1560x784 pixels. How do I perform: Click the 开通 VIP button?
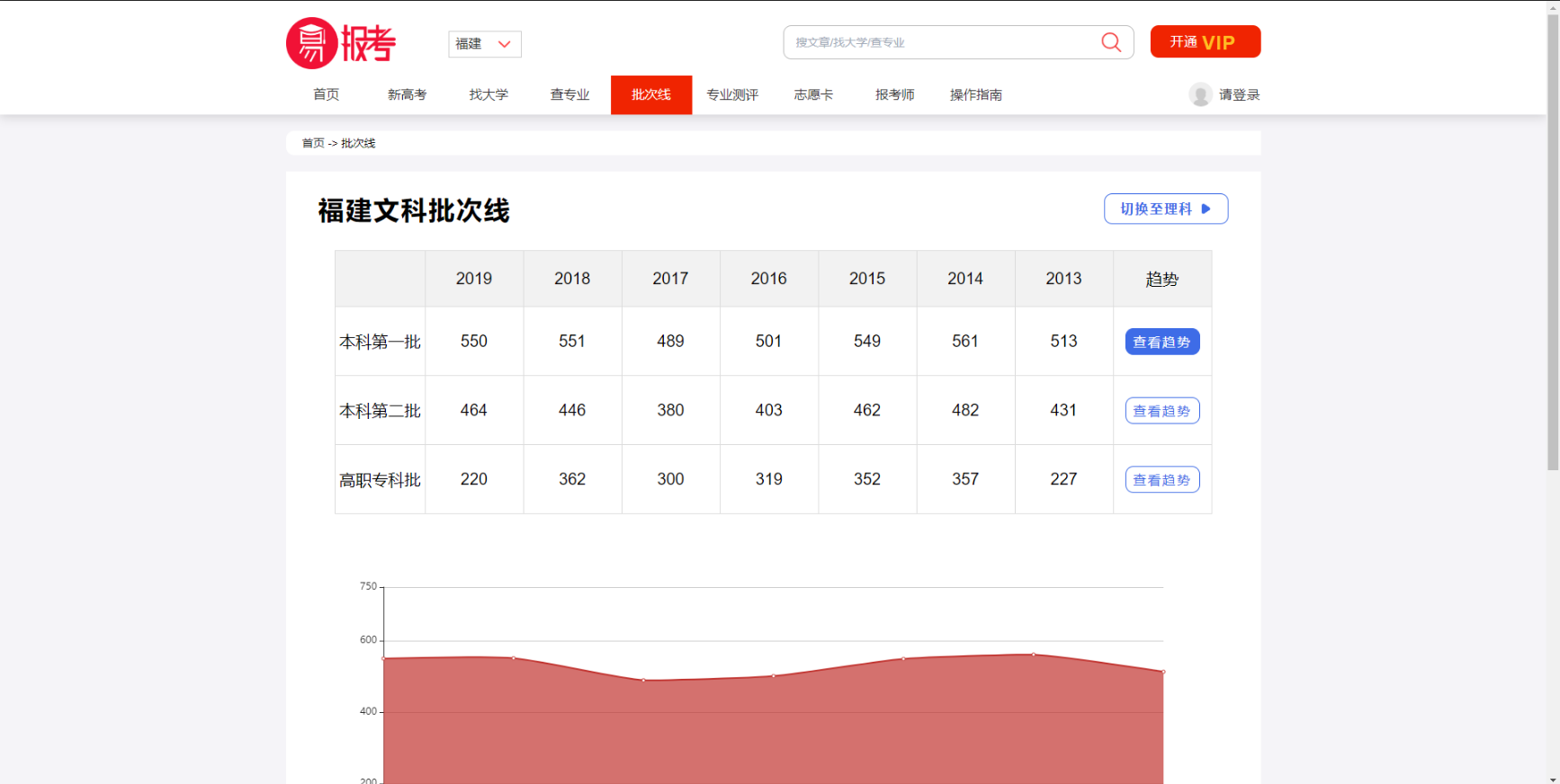[x=1205, y=42]
